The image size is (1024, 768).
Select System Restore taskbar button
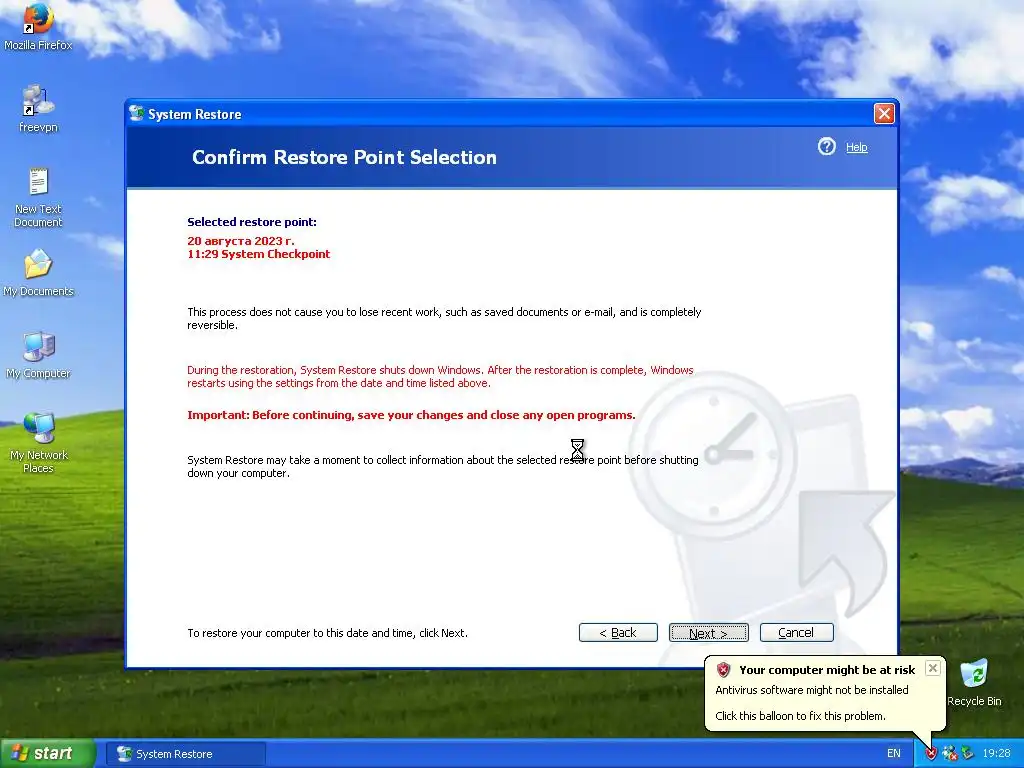point(185,754)
